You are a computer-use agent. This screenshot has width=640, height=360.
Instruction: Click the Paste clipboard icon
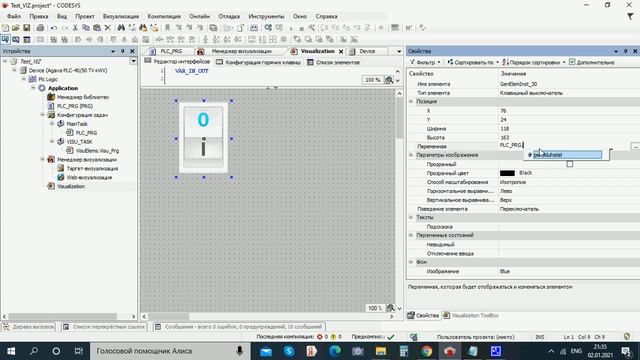[97, 28]
